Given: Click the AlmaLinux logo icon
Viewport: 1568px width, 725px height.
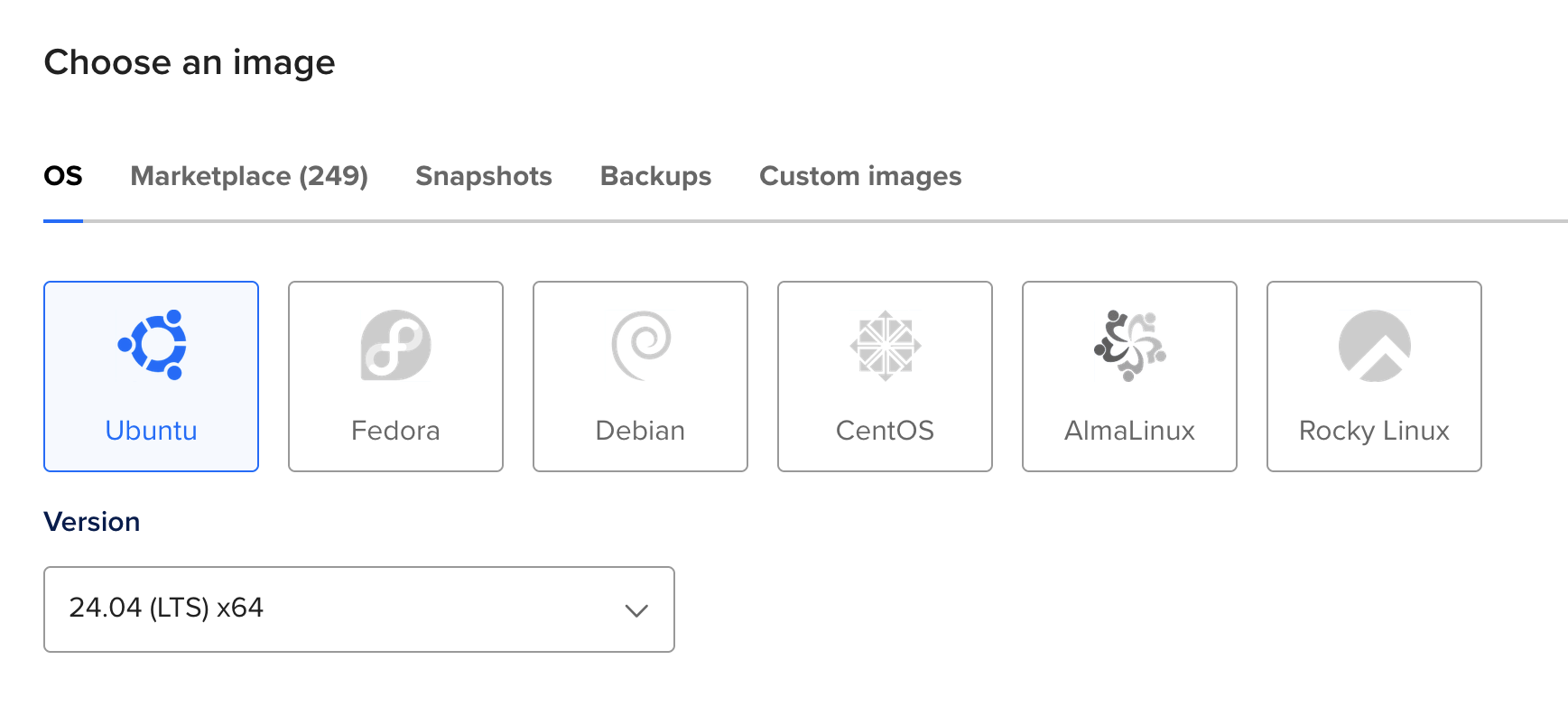Looking at the screenshot, I should (x=1129, y=345).
